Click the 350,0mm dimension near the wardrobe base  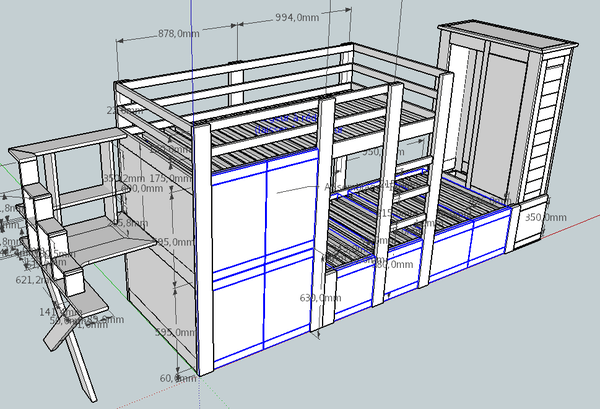tap(546, 217)
